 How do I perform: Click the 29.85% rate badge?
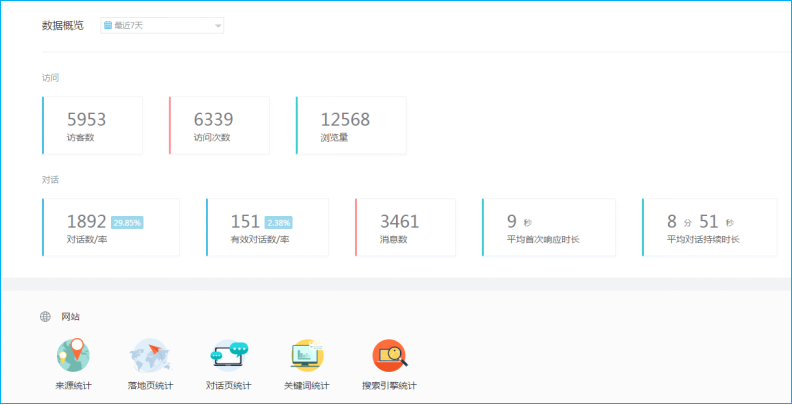[x=127, y=222]
